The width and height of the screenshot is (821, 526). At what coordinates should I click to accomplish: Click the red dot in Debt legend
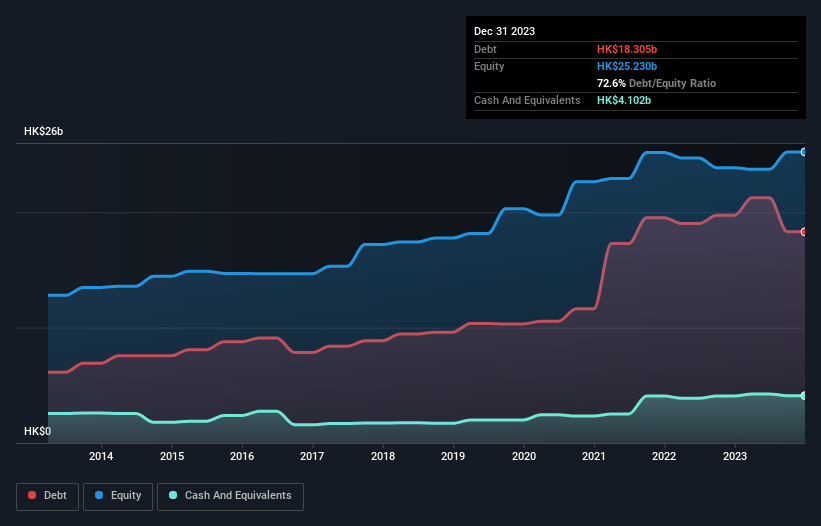click(32, 495)
